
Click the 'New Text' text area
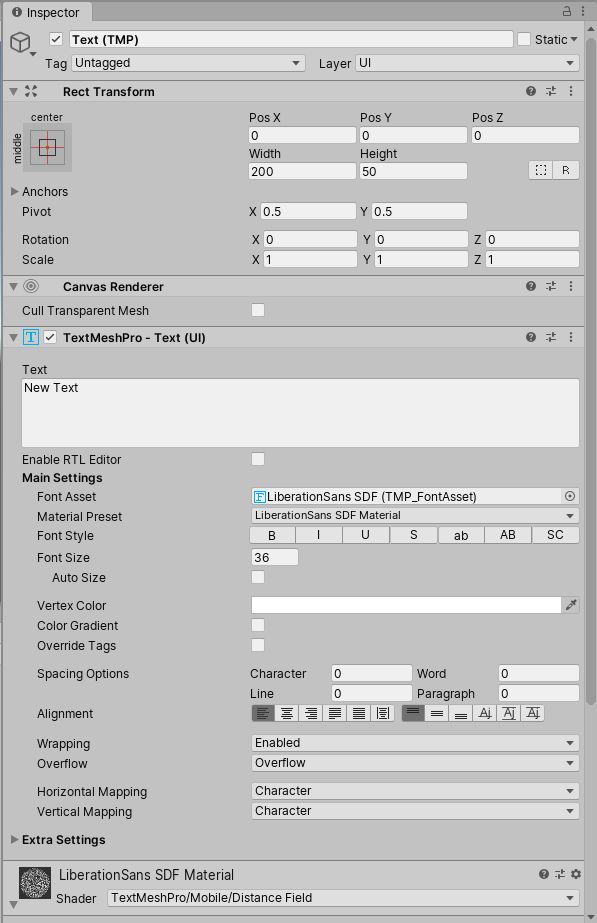pos(300,413)
